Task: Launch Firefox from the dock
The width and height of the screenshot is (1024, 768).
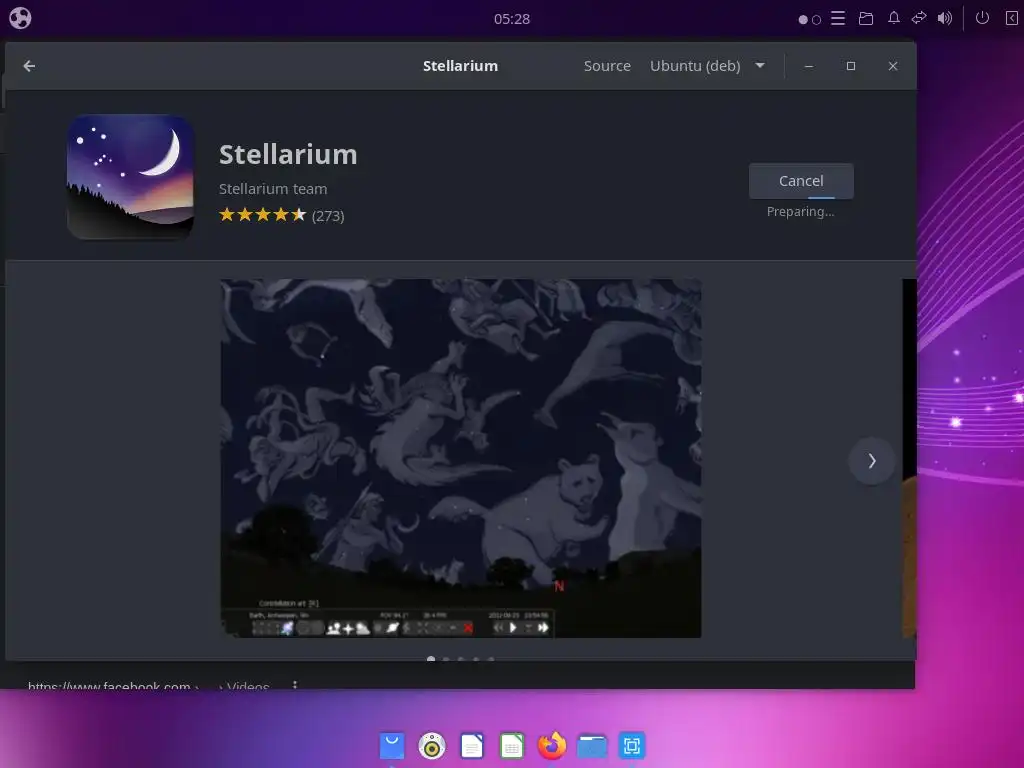Action: point(552,746)
